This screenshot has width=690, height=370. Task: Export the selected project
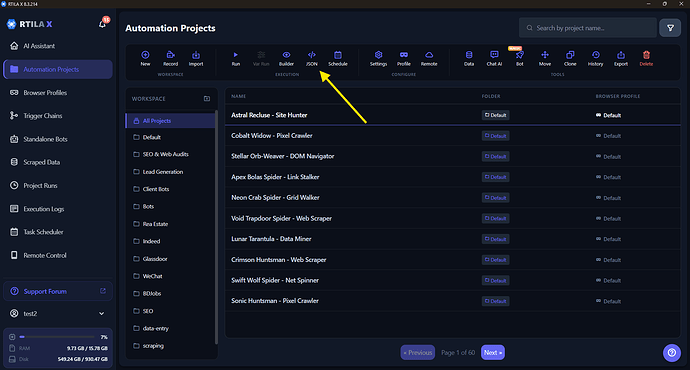621,58
